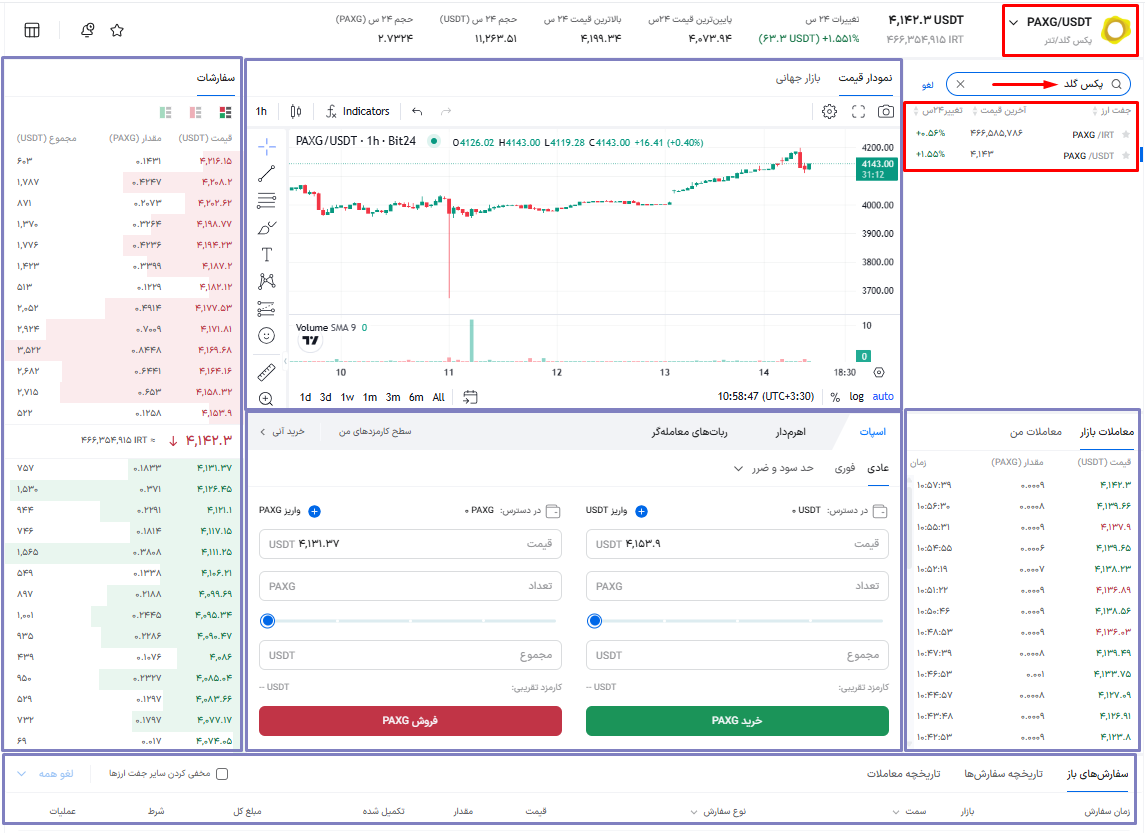Open the 1h interval dropdown
Viewport: 1145px width, 833px height.
point(261,111)
